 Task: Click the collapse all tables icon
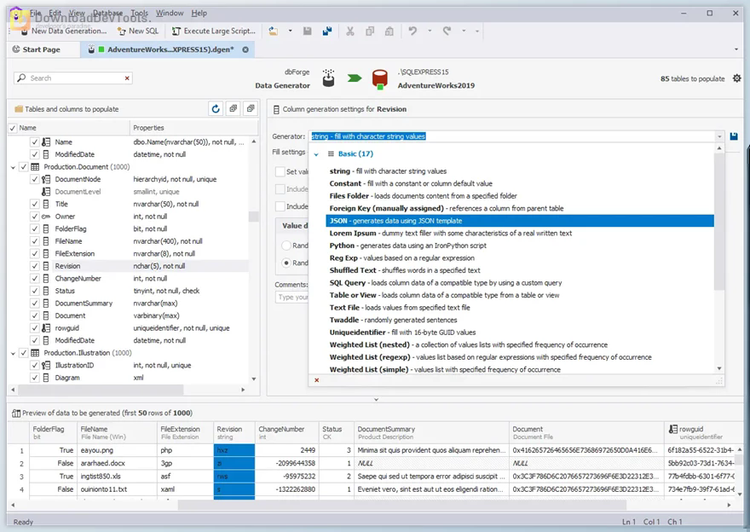250,109
